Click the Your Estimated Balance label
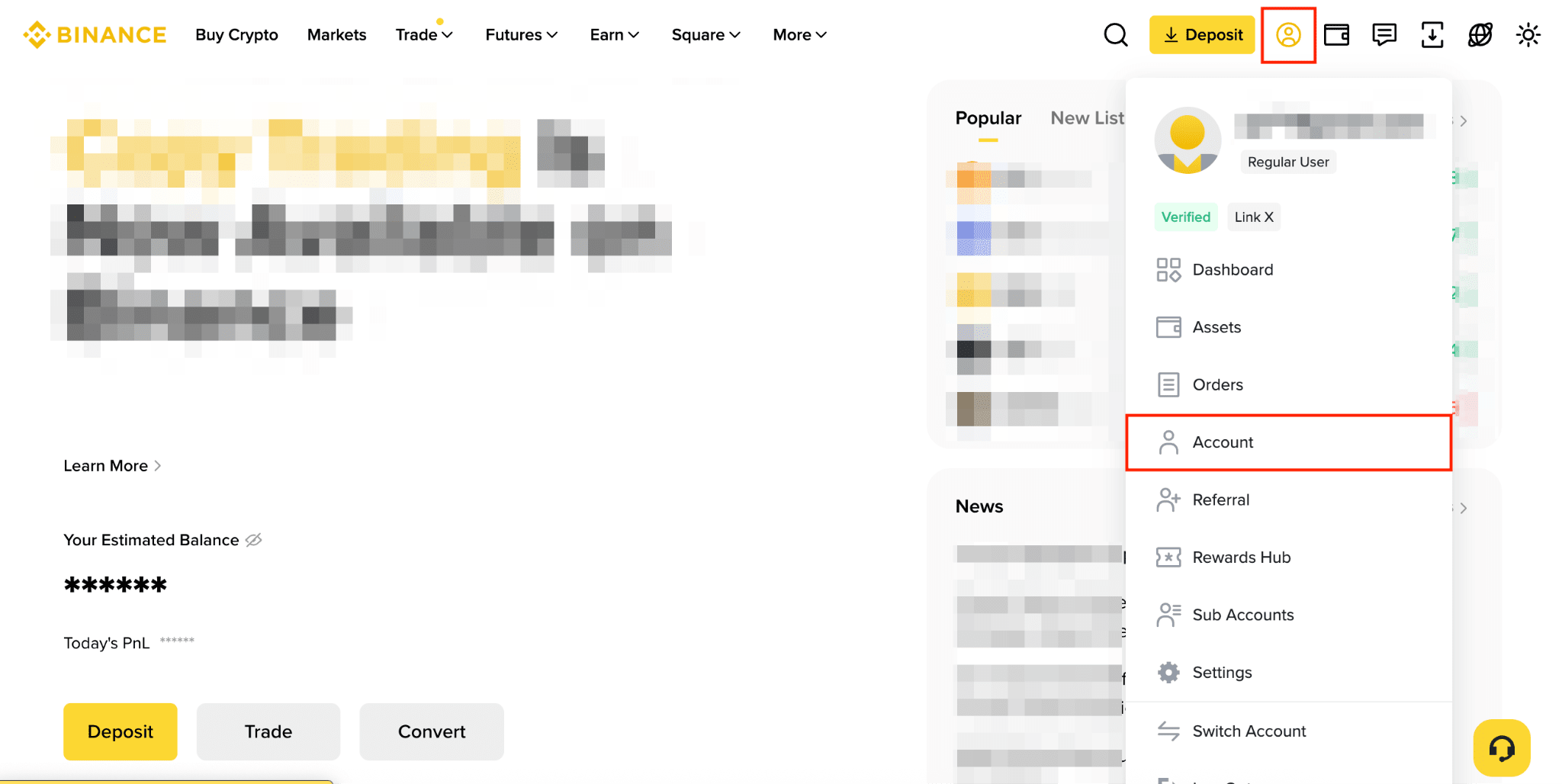The height and width of the screenshot is (784, 1562). click(x=151, y=540)
